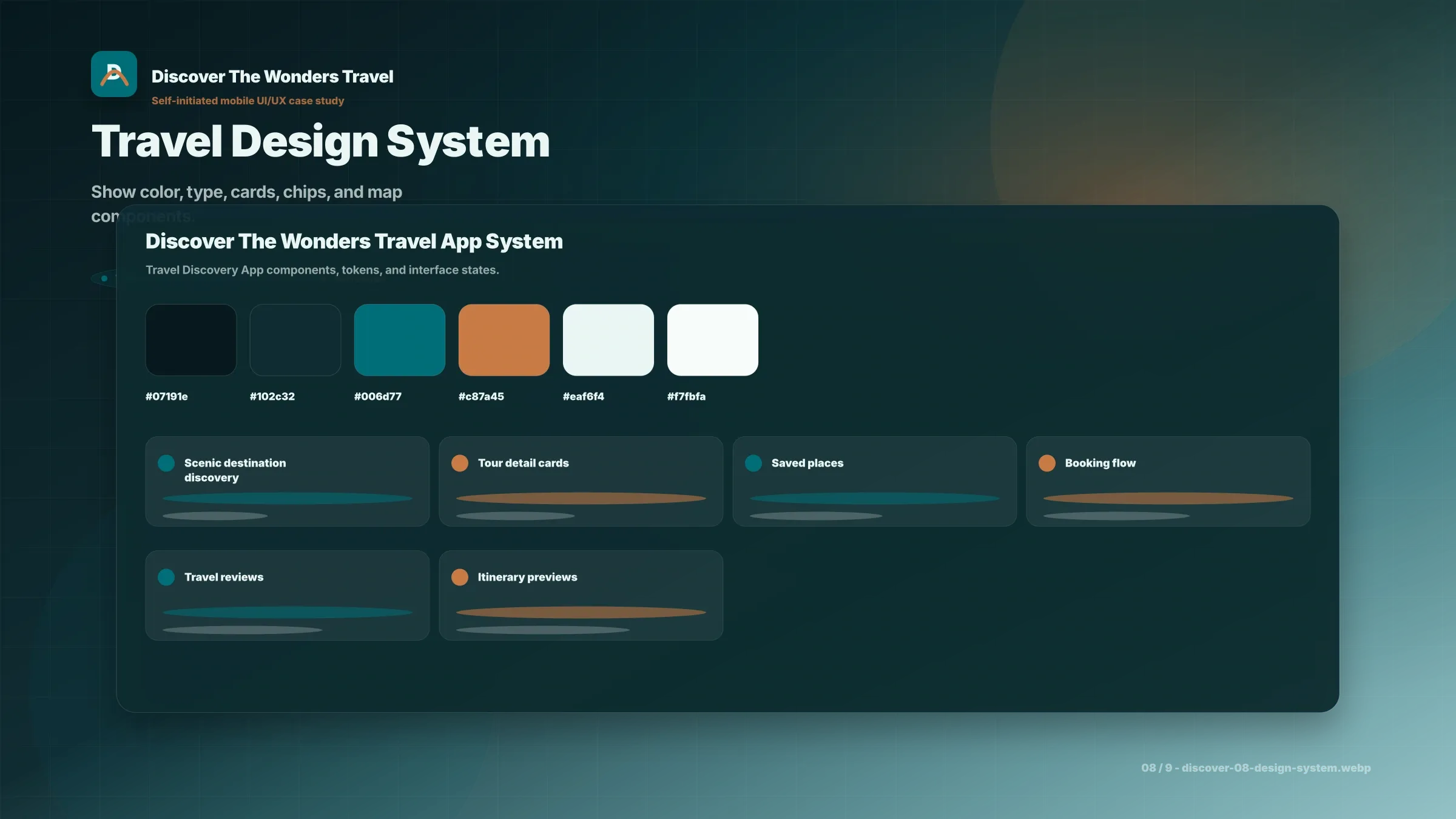Screen dimensions: 1456x819
Task: Click the #07191e hex label
Action: (167, 396)
